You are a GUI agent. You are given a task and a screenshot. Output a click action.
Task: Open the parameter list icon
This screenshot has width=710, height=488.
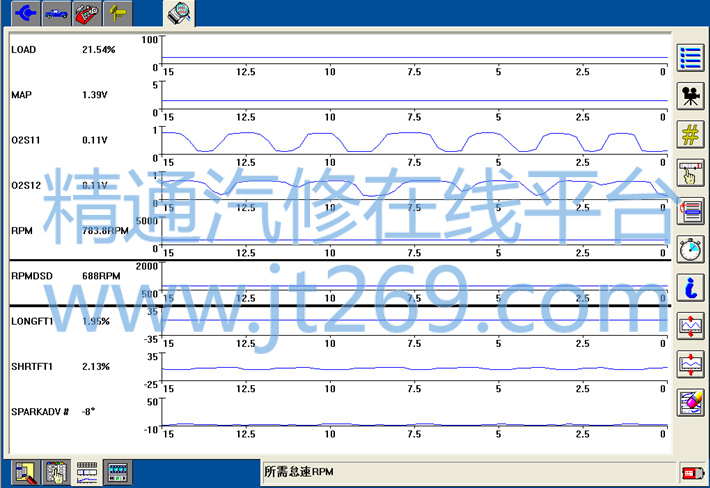pos(691,57)
